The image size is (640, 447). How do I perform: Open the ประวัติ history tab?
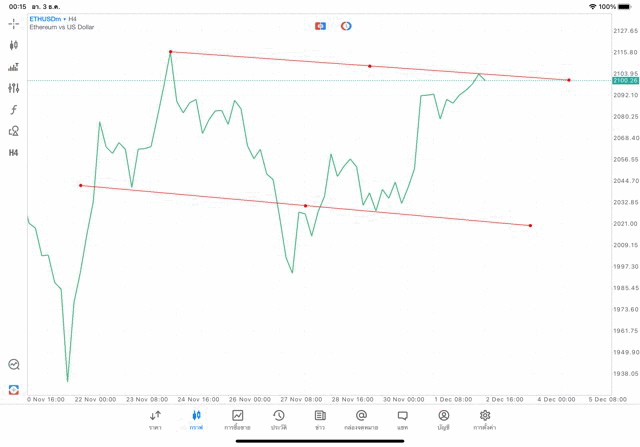pyautogui.click(x=279, y=420)
